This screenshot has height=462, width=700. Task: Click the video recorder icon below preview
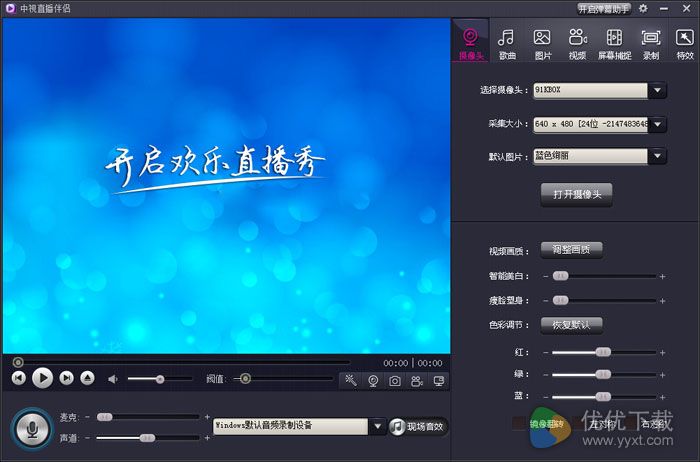[417, 381]
